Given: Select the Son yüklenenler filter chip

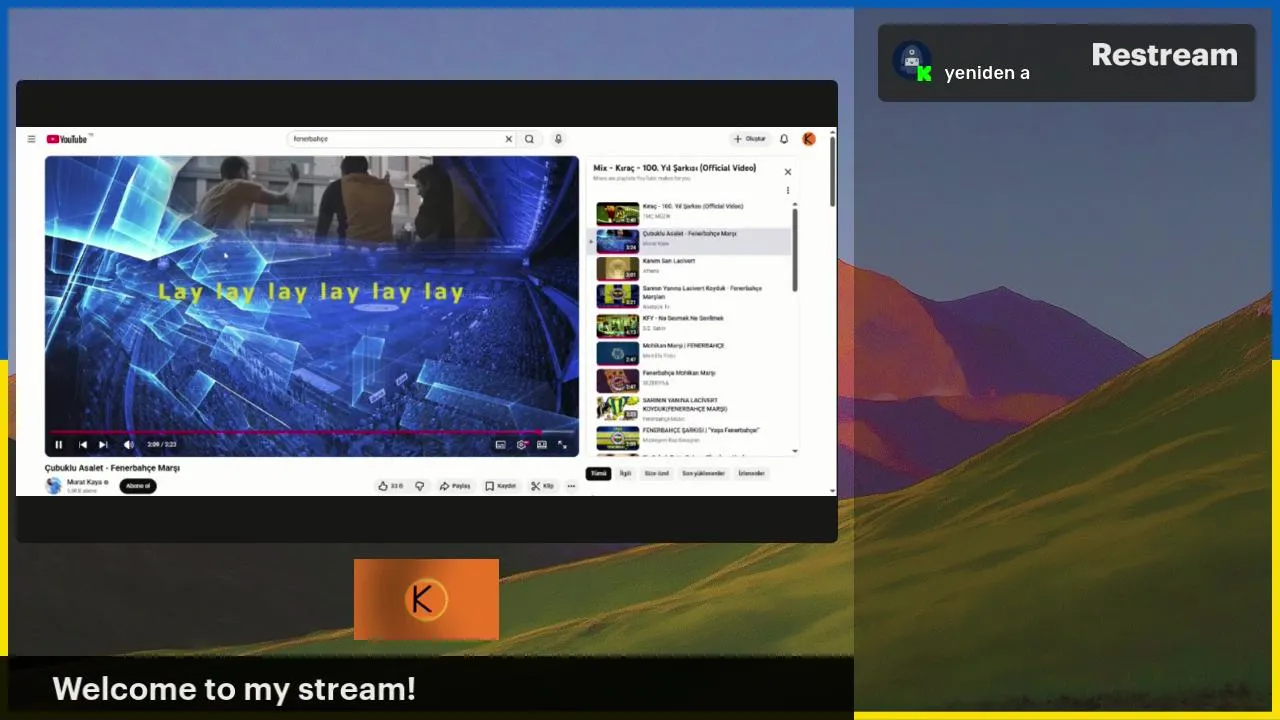Looking at the screenshot, I should click(703, 474).
